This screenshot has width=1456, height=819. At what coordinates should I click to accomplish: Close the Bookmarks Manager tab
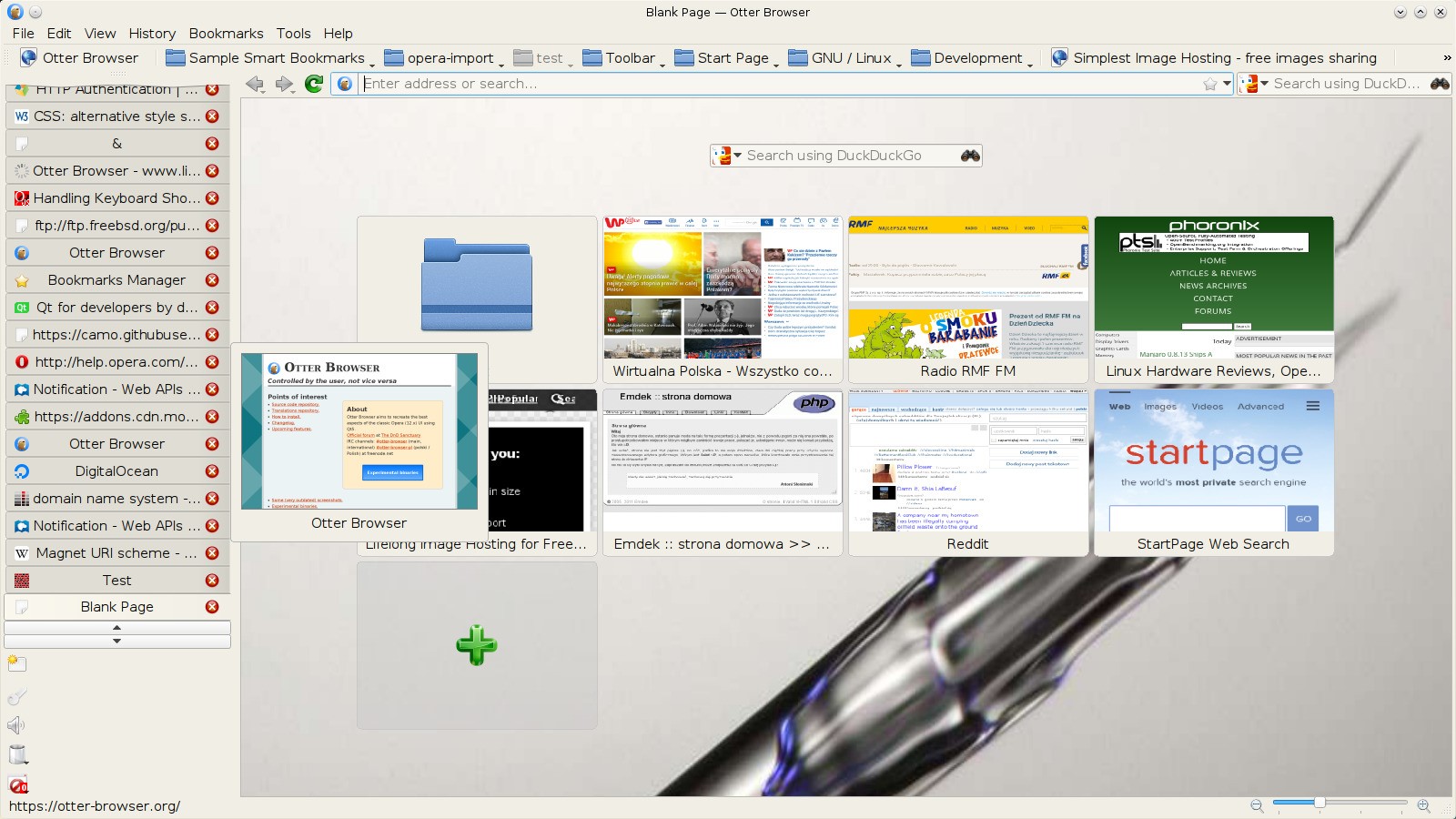212,280
